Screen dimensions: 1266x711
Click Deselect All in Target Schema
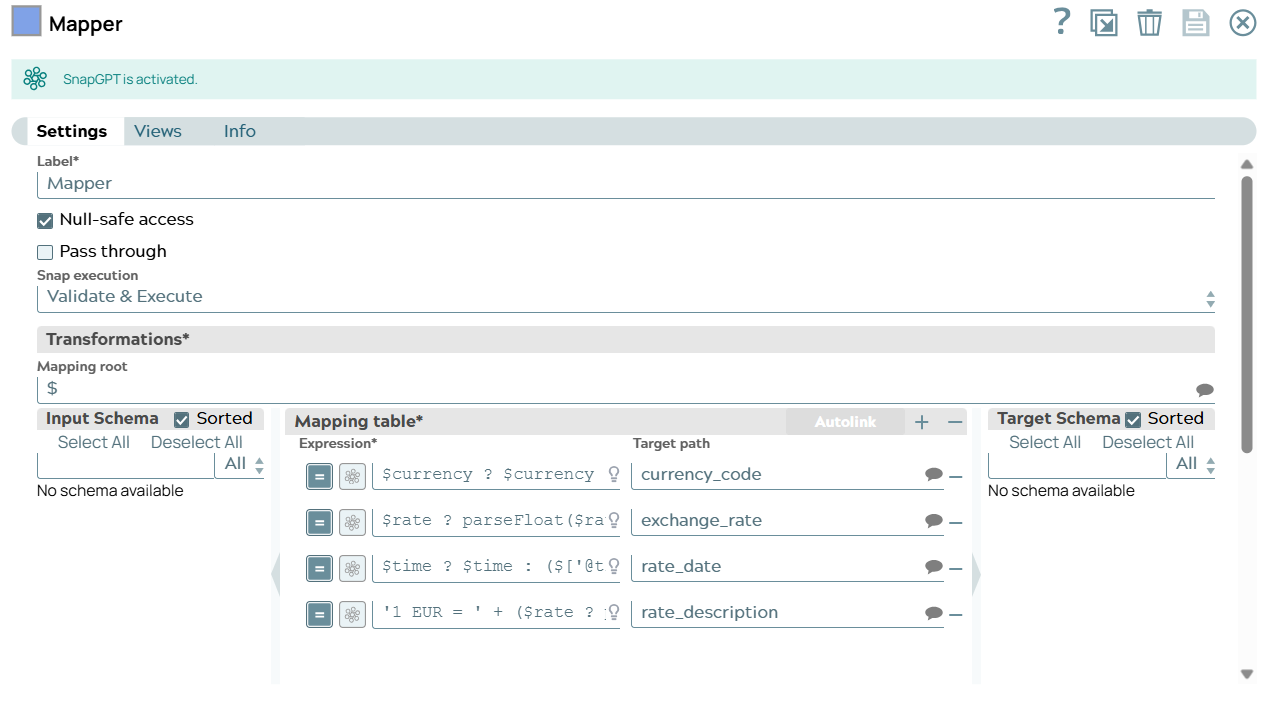pyautogui.click(x=1147, y=442)
